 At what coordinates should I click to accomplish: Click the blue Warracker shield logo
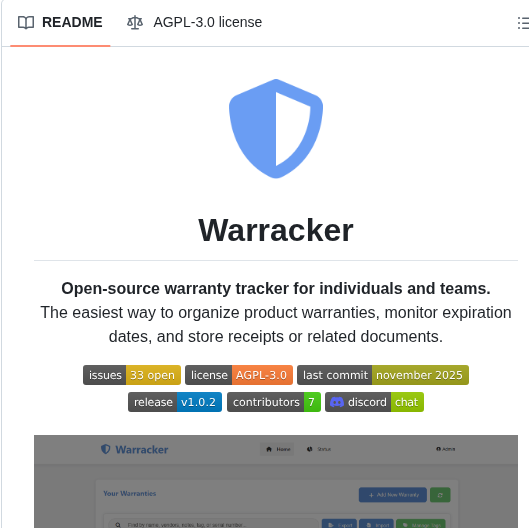pyautogui.click(x=276, y=129)
